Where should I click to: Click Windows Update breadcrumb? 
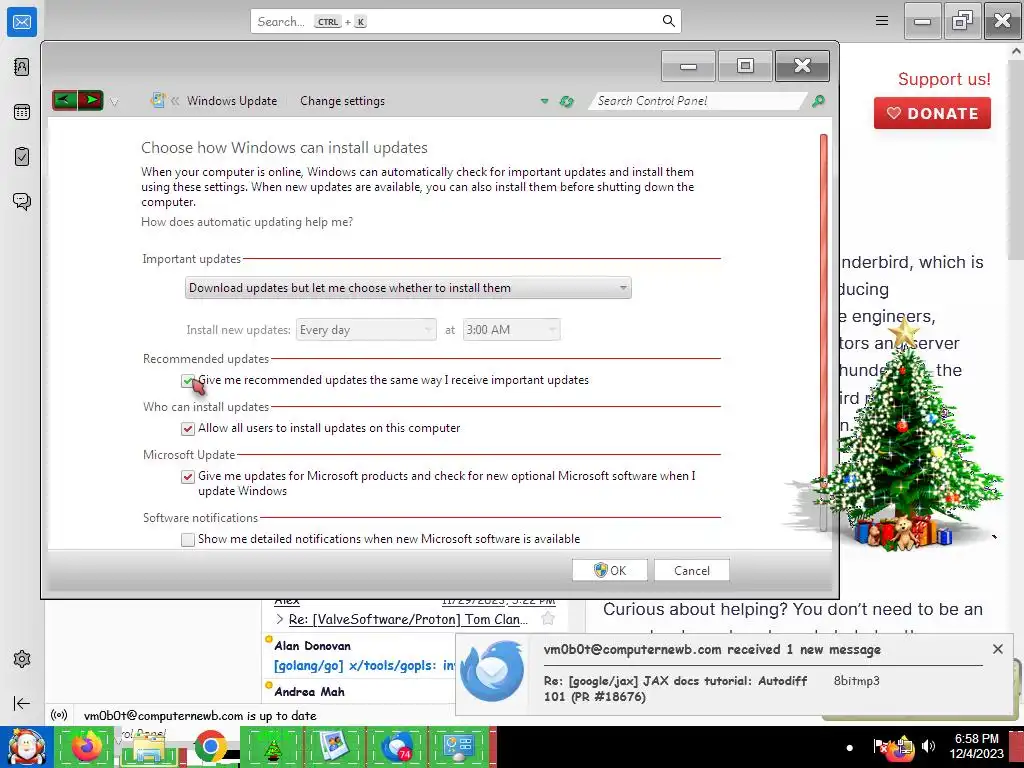(x=232, y=101)
